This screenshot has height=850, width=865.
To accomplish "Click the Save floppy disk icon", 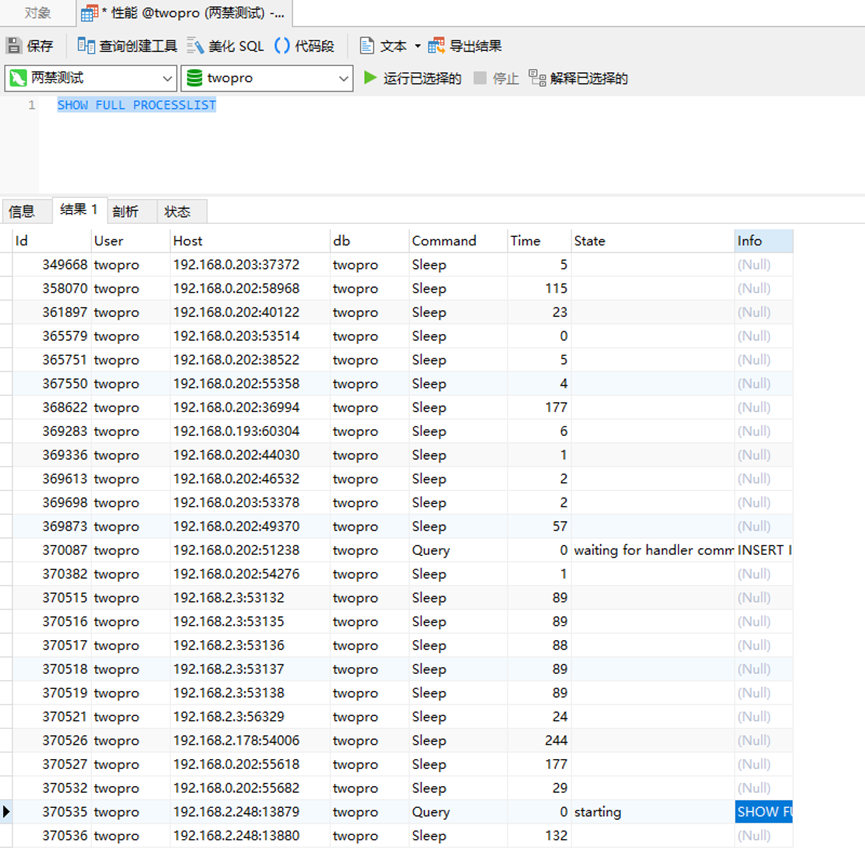I will (14, 46).
